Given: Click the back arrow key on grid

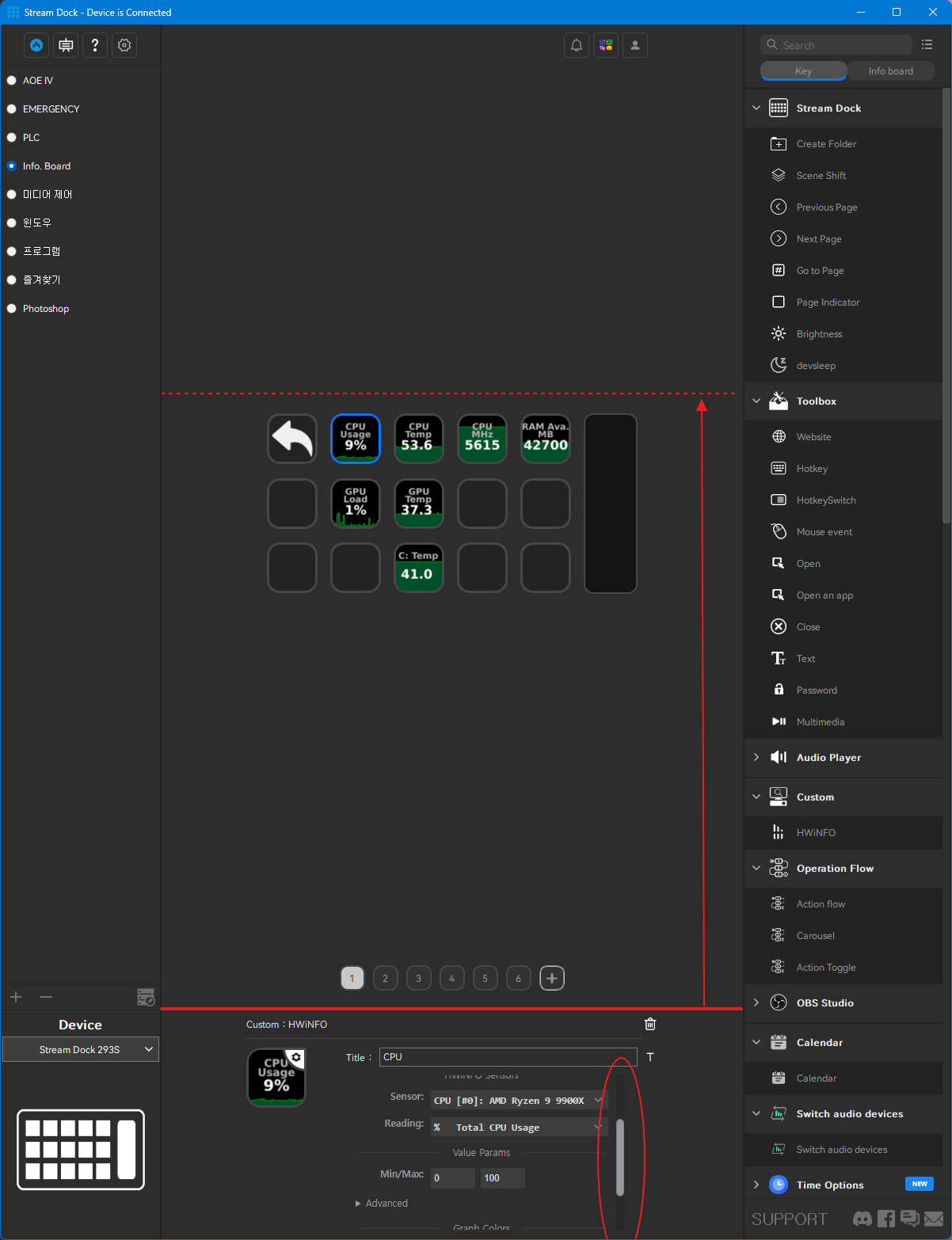Looking at the screenshot, I should click(x=292, y=439).
